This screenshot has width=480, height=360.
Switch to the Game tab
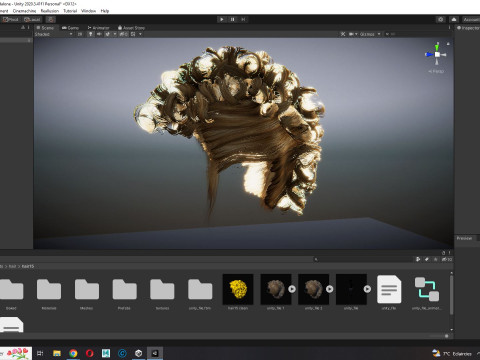70,28
